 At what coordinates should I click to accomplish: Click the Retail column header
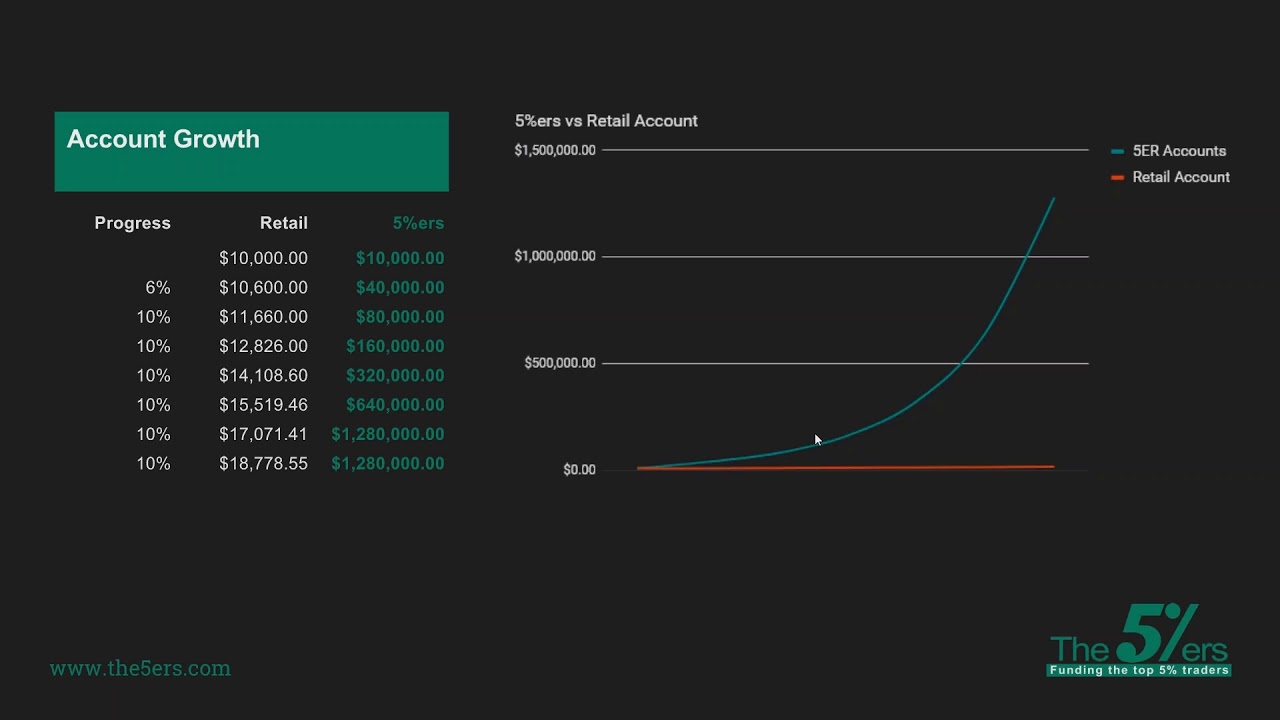pos(283,223)
